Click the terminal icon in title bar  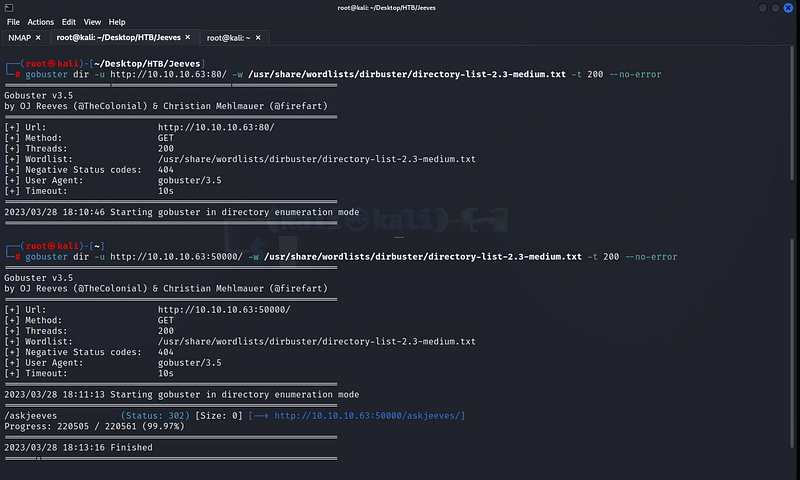pos(9,8)
